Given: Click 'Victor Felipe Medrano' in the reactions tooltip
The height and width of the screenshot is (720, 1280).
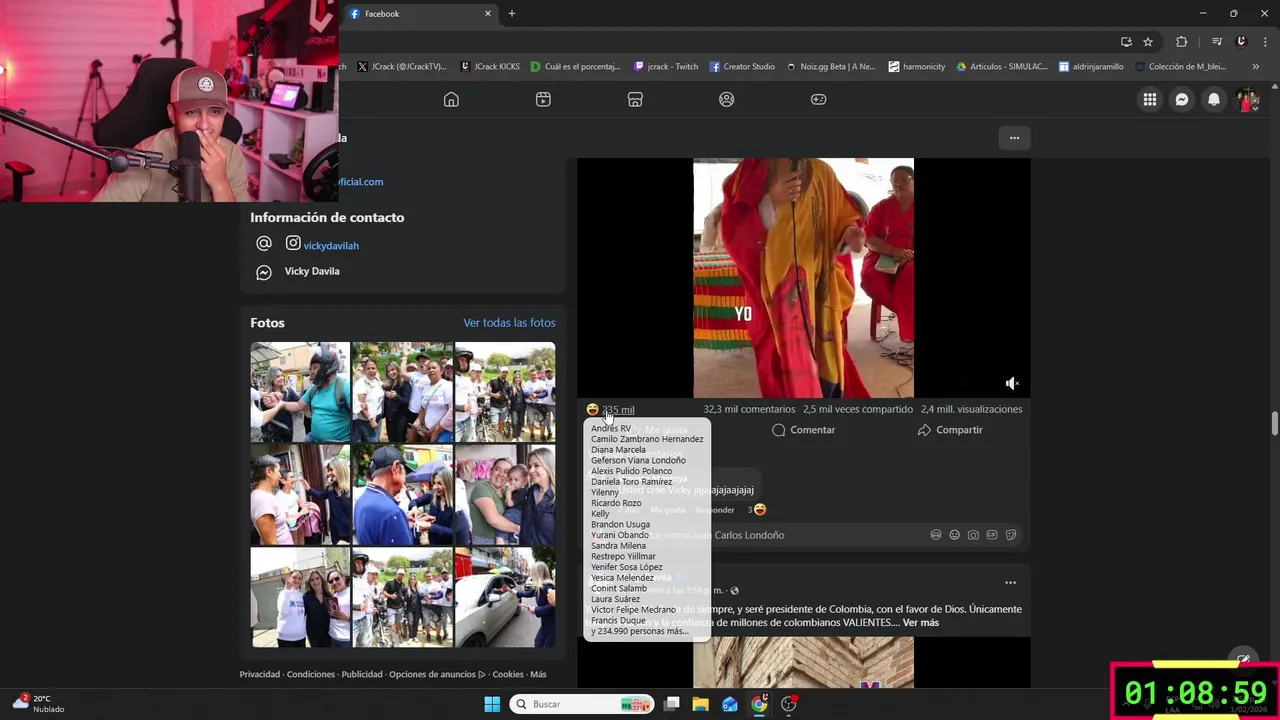Looking at the screenshot, I should (x=633, y=610).
